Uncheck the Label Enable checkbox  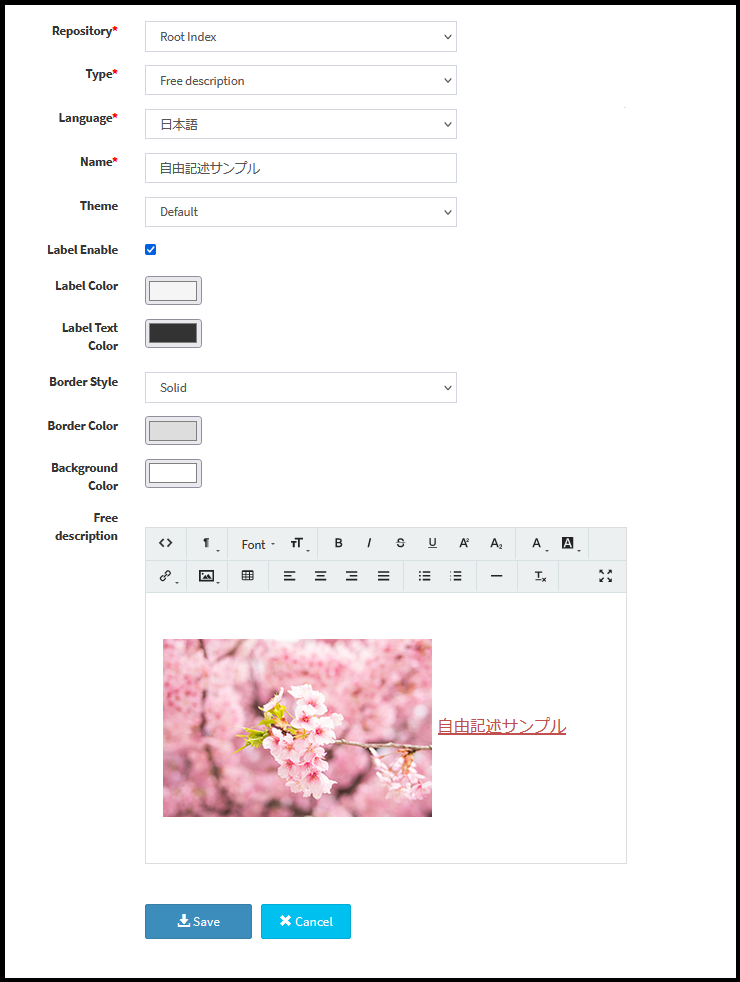tap(151, 250)
